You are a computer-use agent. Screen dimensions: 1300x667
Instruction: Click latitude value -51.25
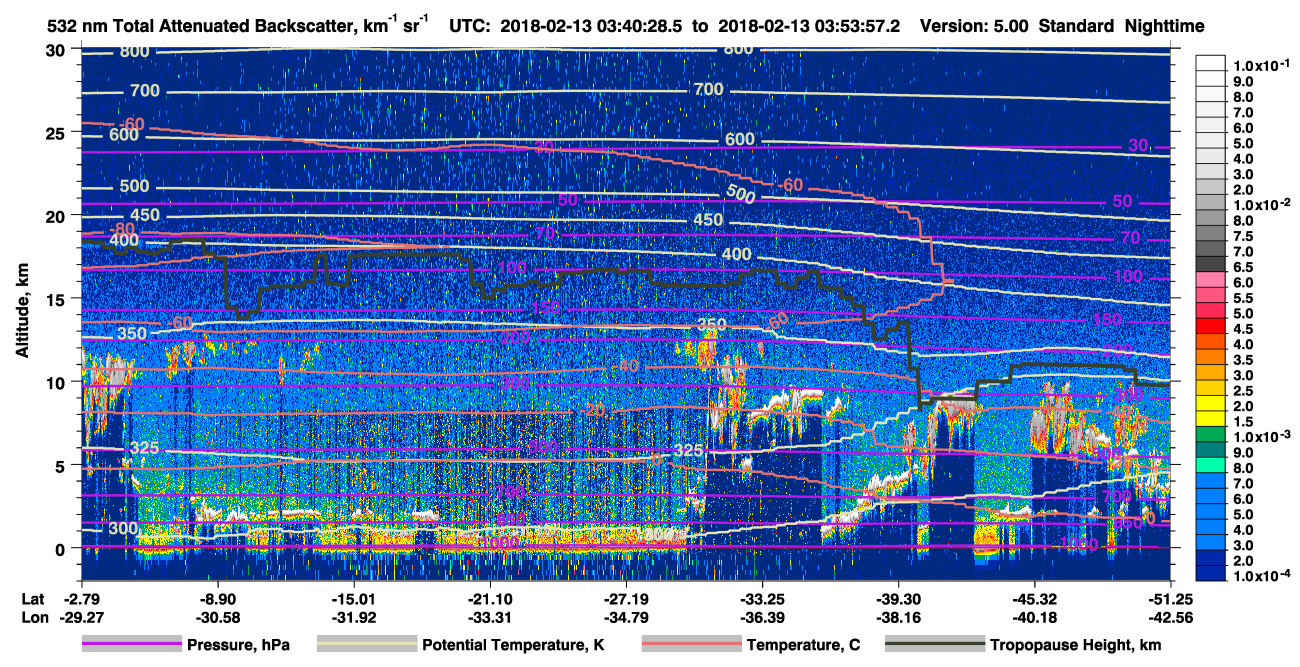[1170, 598]
